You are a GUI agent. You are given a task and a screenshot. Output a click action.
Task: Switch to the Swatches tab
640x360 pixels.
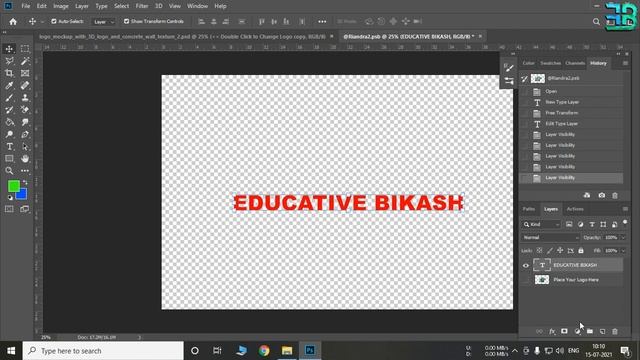tap(550, 63)
